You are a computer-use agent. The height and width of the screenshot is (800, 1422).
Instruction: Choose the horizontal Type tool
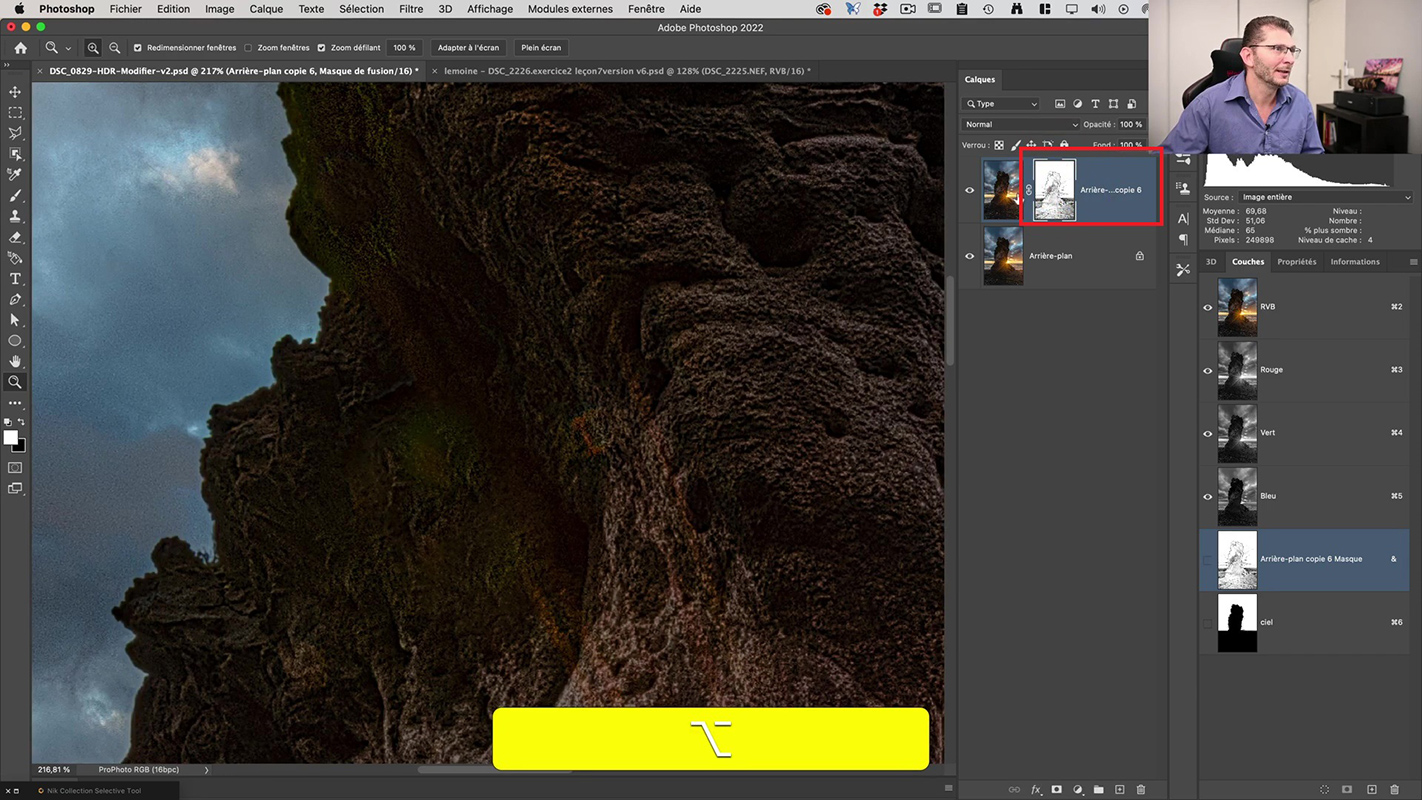(x=15, y=279)
